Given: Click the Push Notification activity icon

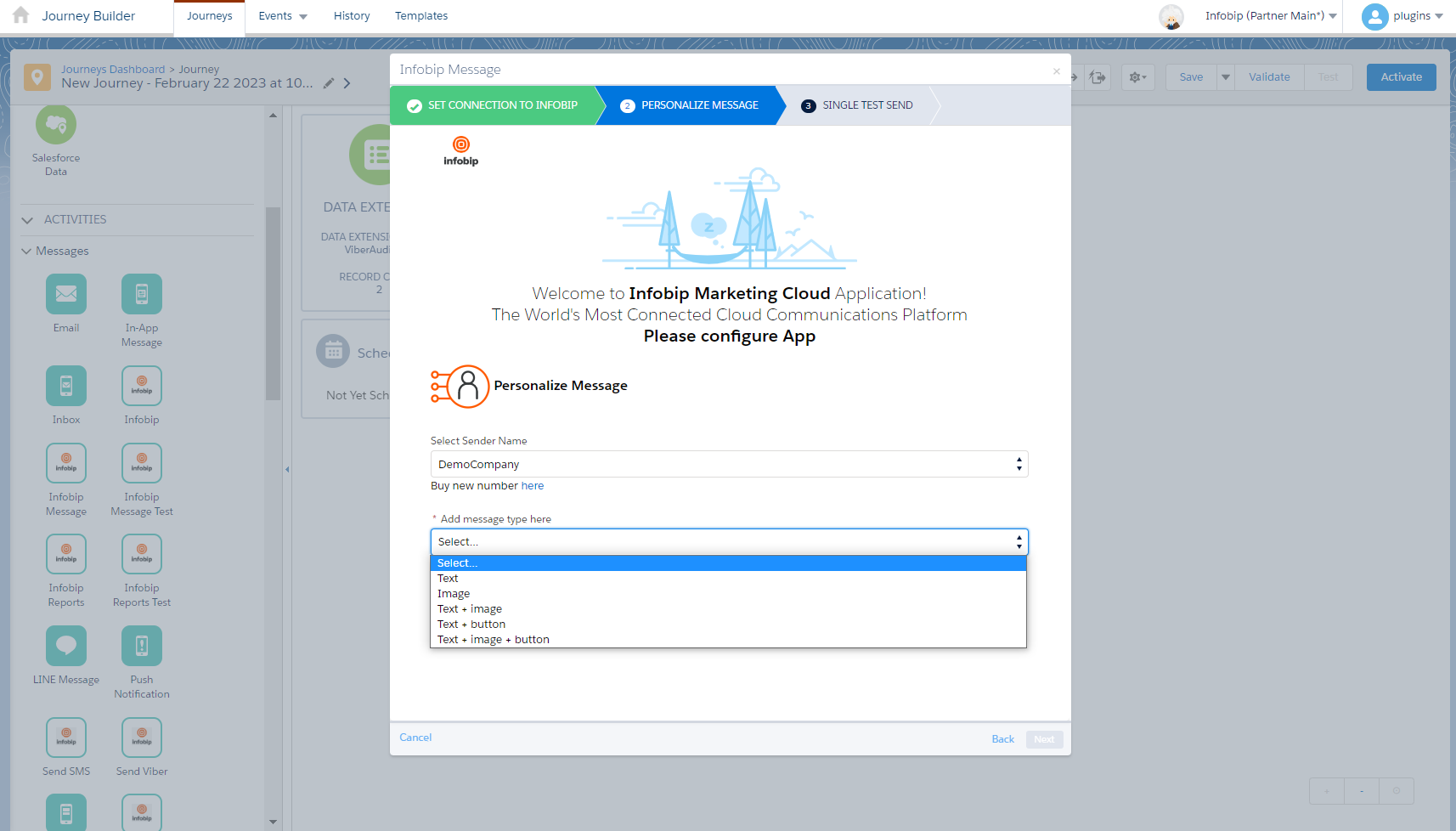Looking at the screenshot, I should [142, 646].
